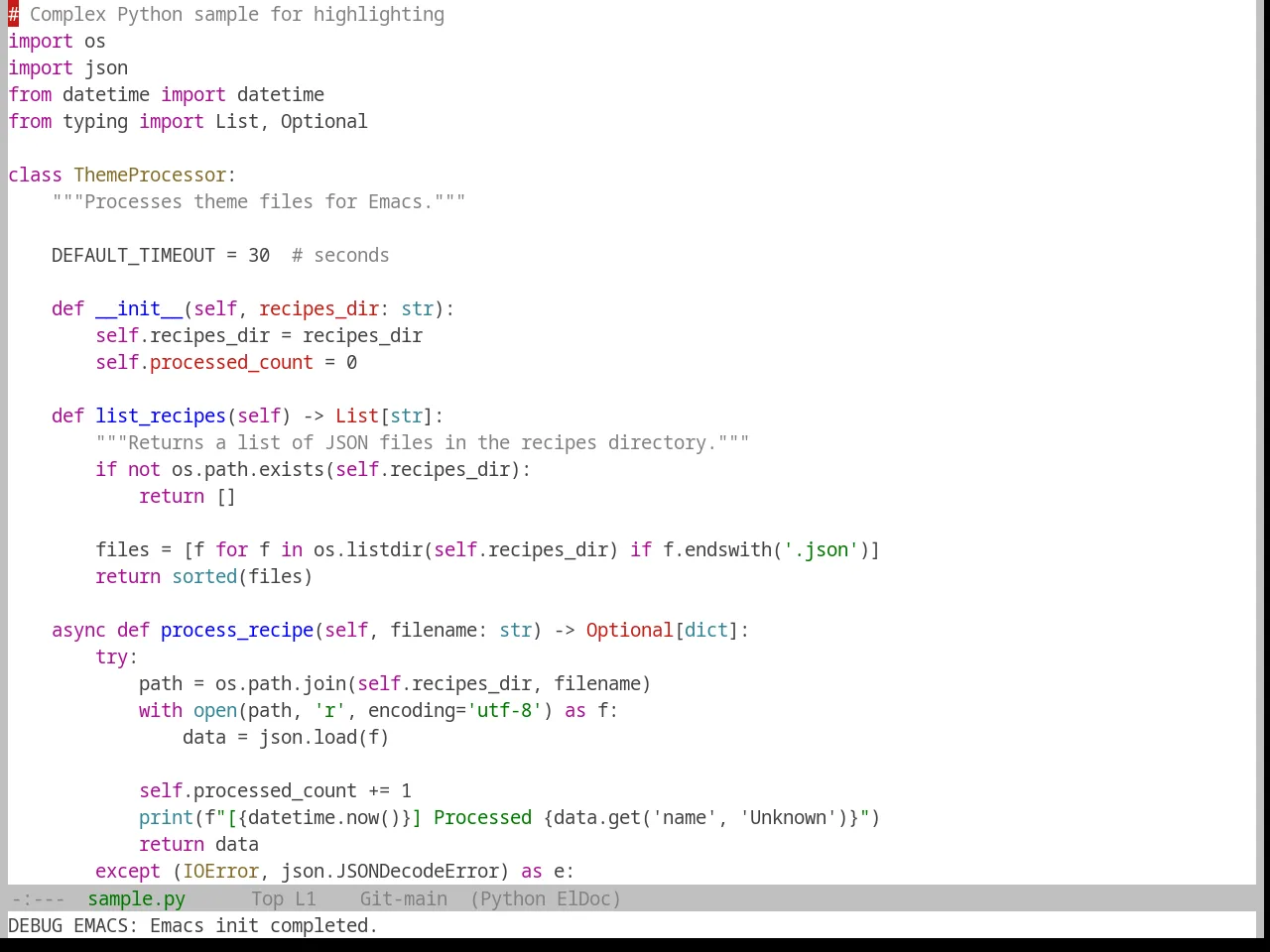This screenshot has height=952, width=1270.
Task: Click the 'Returns a list of JSON files' docstring
Action: click(423, 442)
